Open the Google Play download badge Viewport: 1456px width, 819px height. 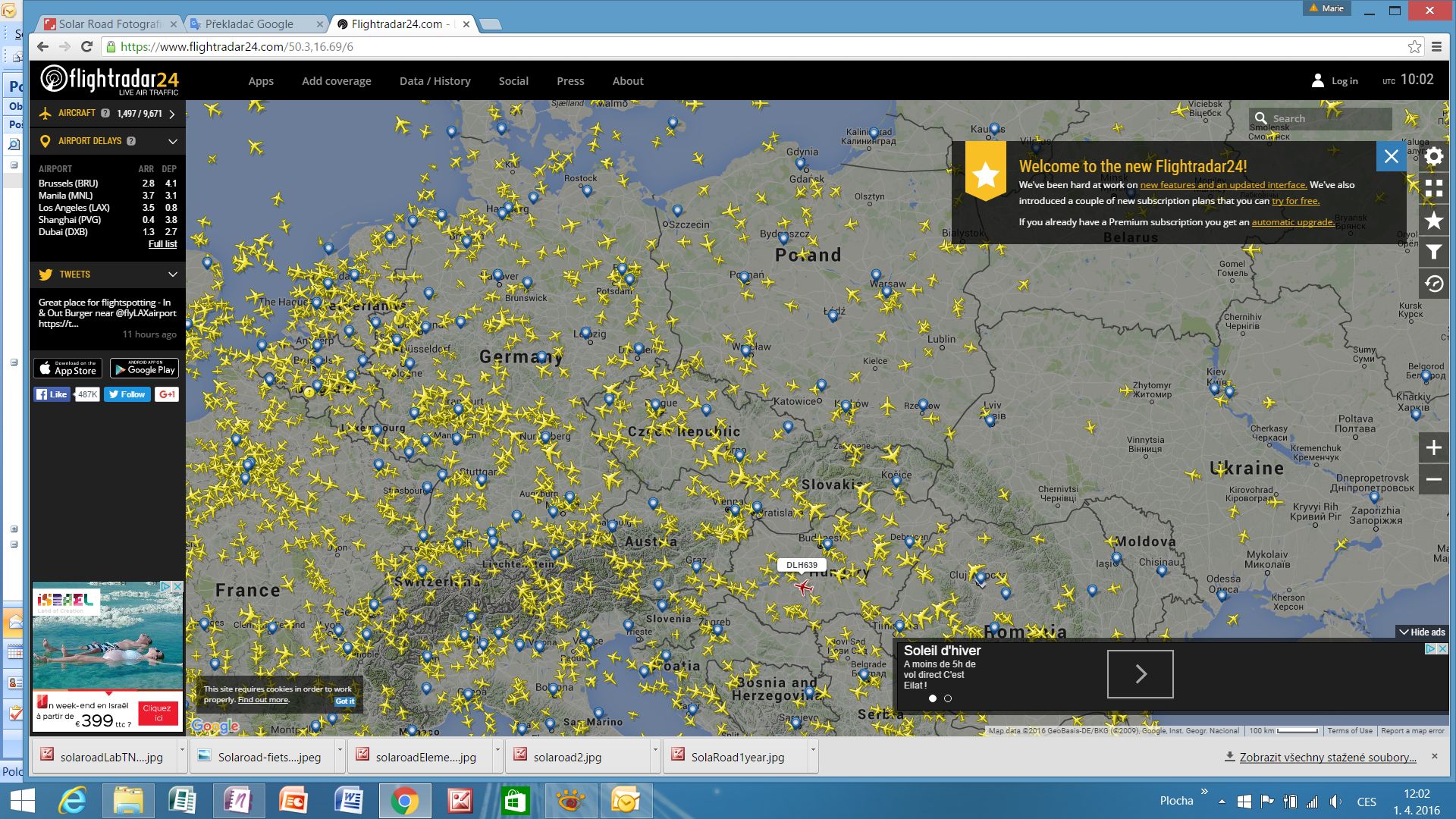coord(144,369)
